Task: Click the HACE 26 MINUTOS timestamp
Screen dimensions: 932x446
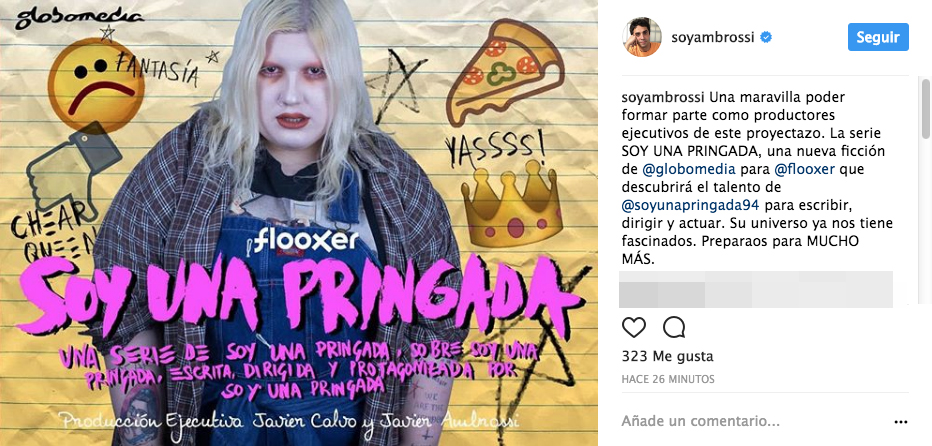Action: [x=668, y=379]
